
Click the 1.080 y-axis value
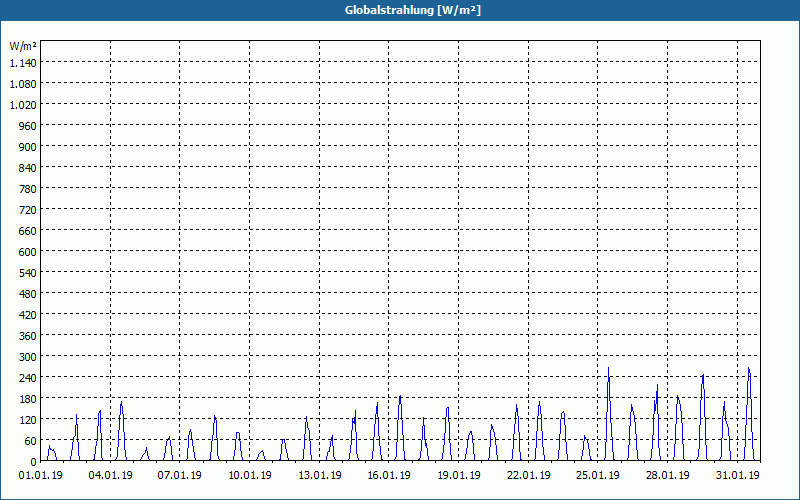(x=23, y=84)
